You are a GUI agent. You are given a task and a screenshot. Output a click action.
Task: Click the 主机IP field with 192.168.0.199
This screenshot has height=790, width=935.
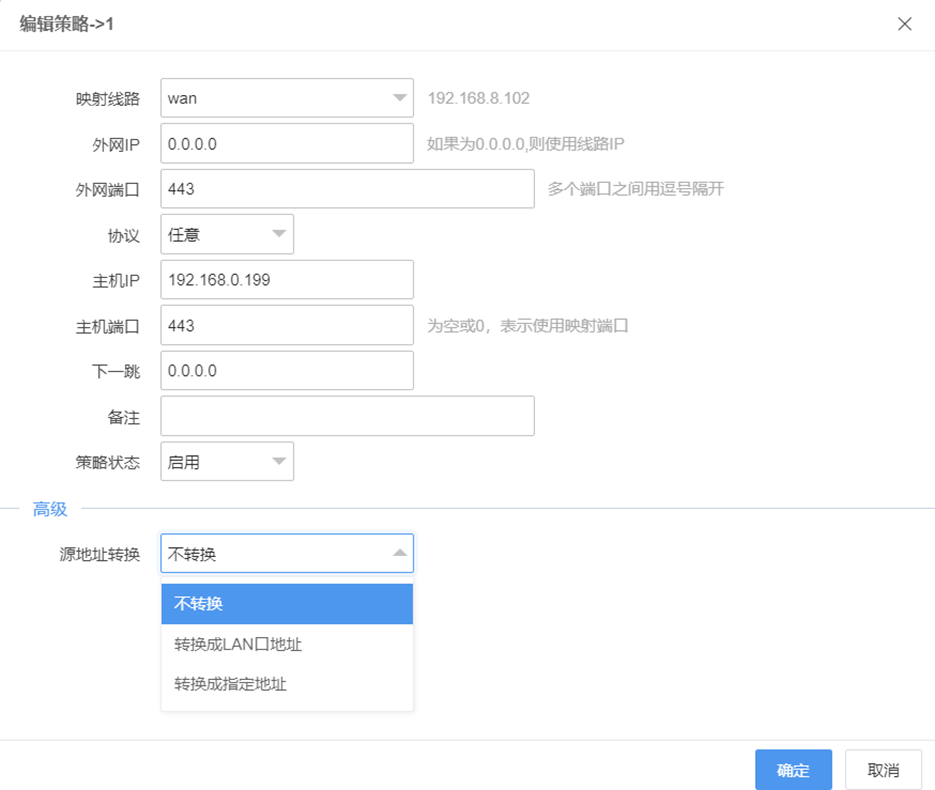tap(286, 279)
